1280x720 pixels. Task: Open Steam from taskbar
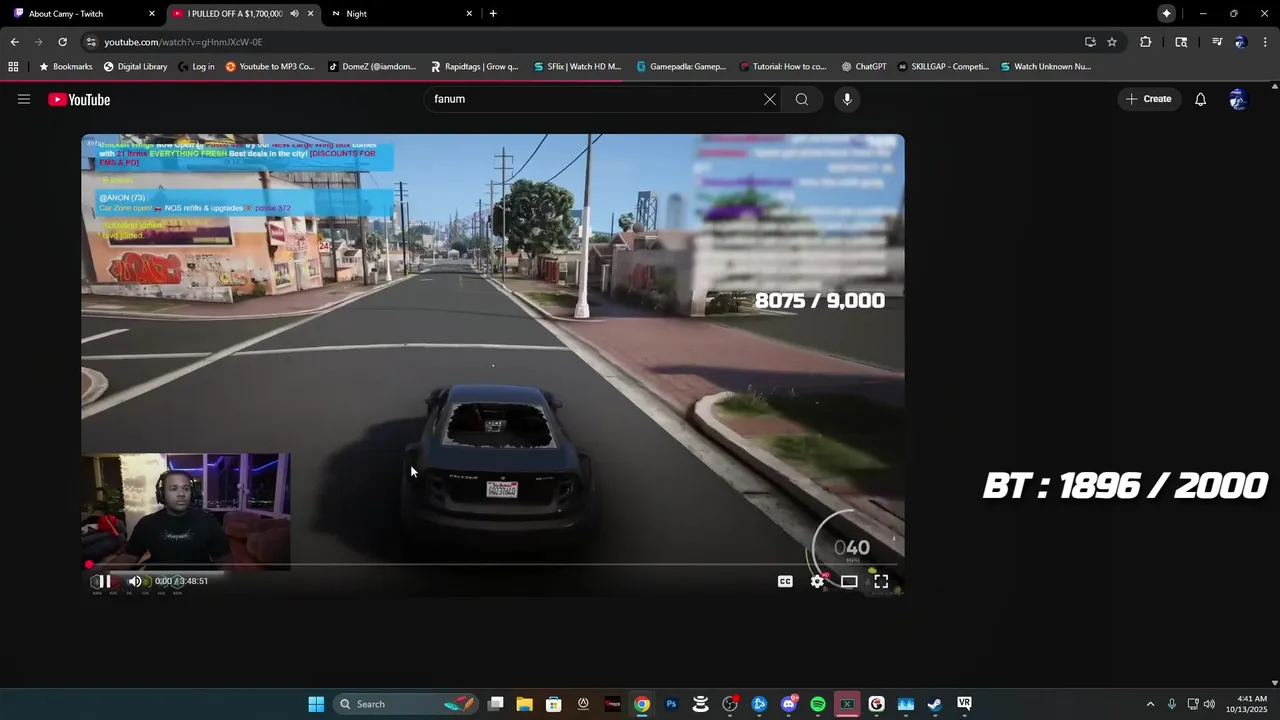tap(935, 704)
